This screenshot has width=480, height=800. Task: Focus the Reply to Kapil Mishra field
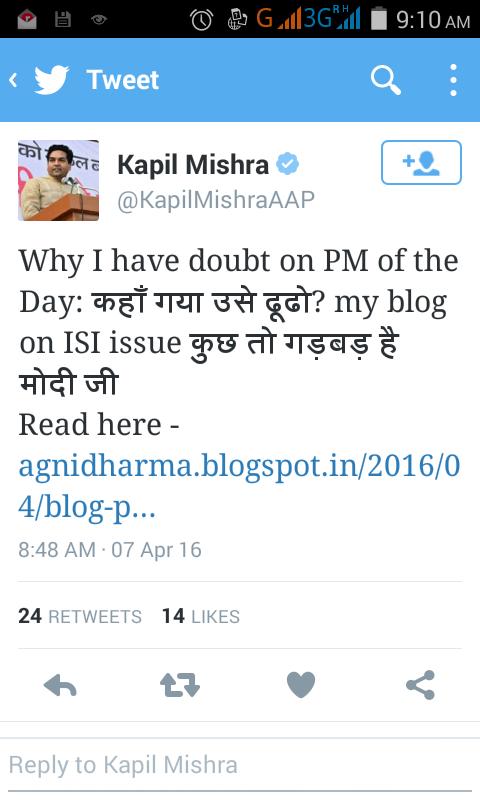[x=240, y=765]
